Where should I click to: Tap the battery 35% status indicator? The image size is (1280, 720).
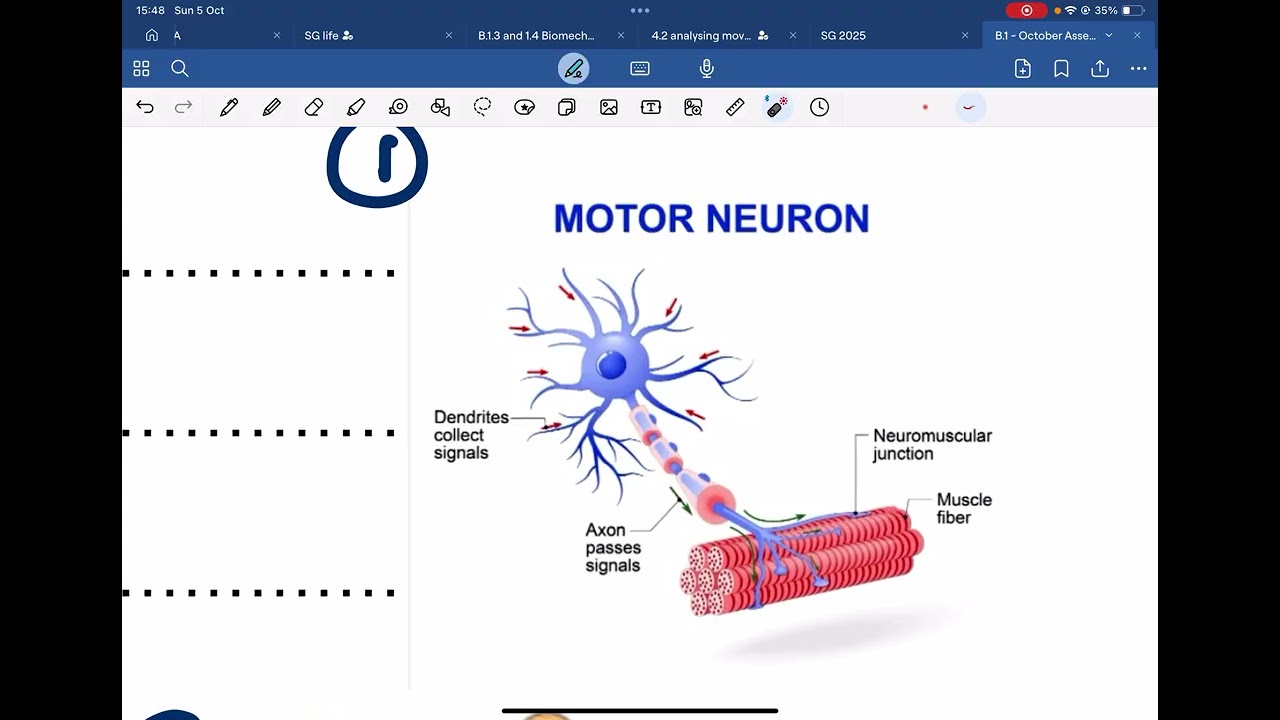1119,10
